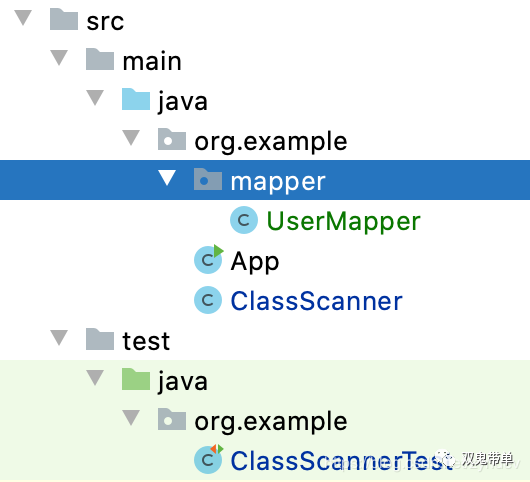This screenshot has width=530, height=482.
Task: Collapse the mapper package arrow
Action: tap(167, 178)
